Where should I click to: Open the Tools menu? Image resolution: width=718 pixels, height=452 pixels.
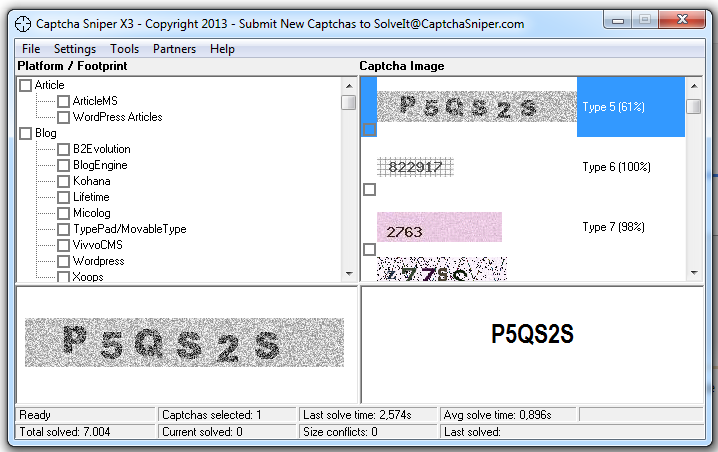coord(124,49)
